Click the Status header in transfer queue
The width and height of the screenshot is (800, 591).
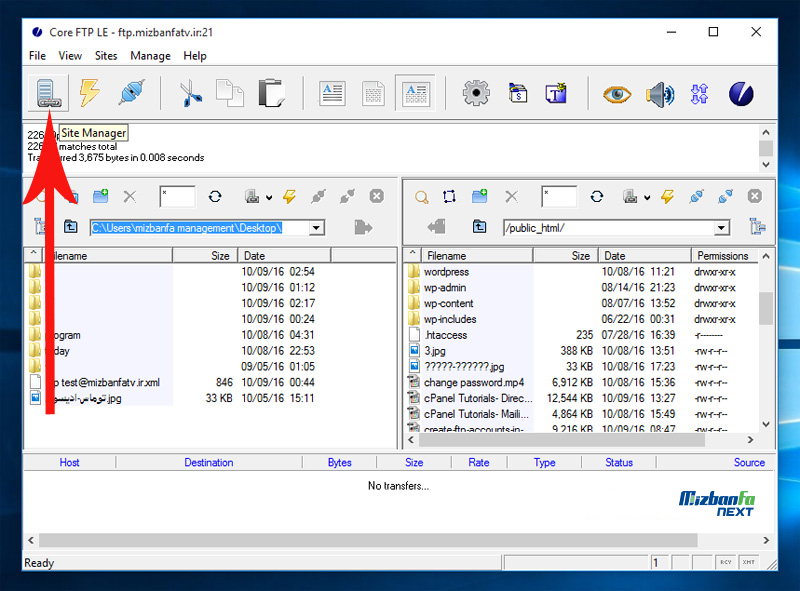pos(619,462)
